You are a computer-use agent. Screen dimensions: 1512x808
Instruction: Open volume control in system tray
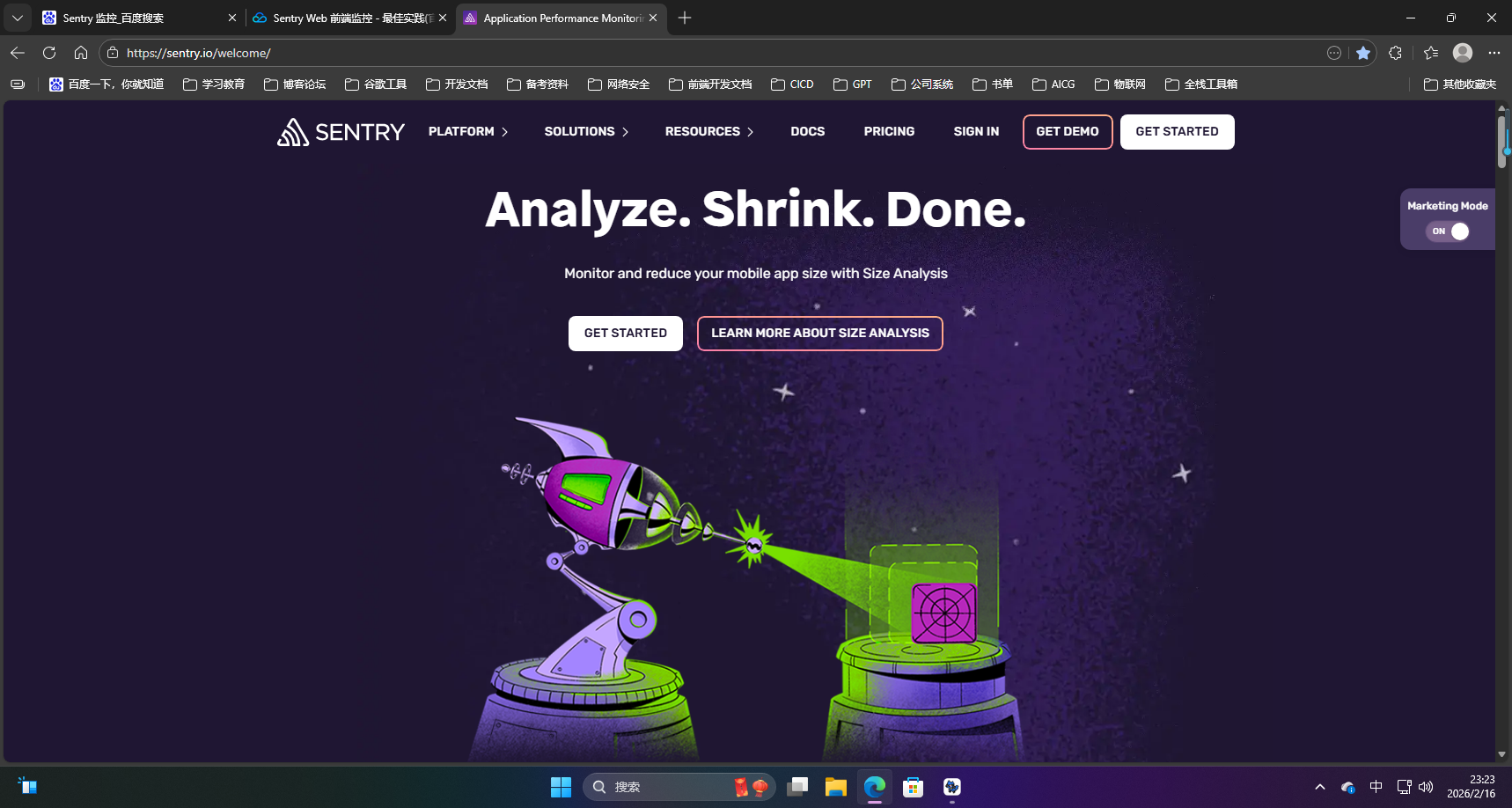click(x=1426, y=787)
